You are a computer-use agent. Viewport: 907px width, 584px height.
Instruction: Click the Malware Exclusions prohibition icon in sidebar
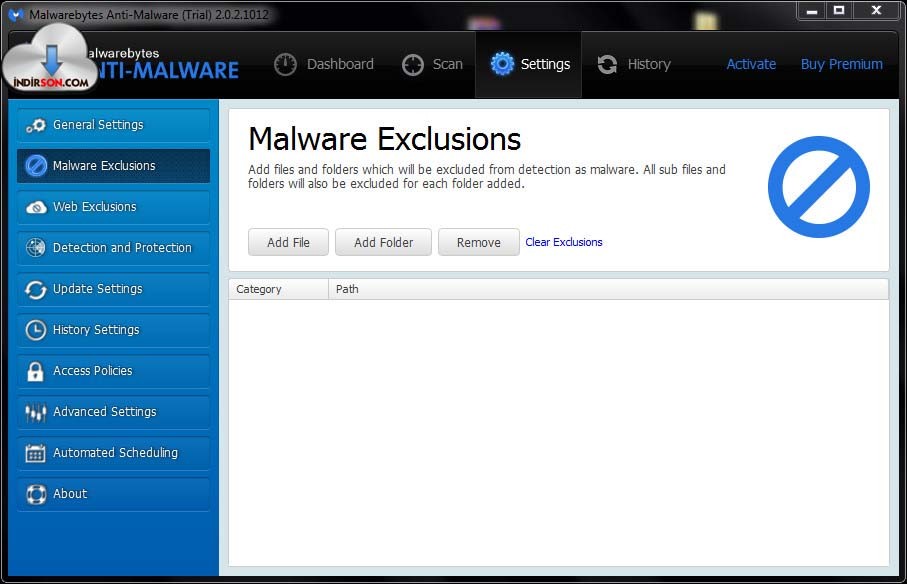point(36,166)
